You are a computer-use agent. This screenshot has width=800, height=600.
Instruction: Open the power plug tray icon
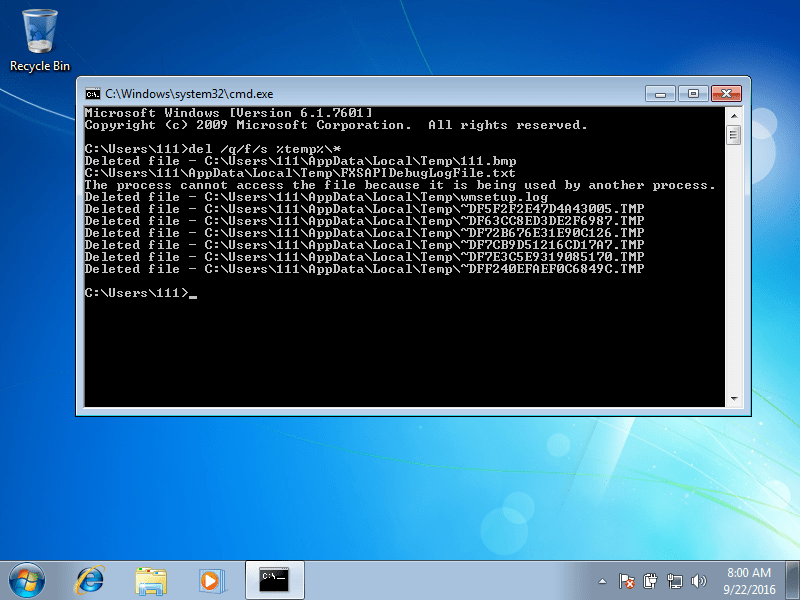[x=651, y=580]
